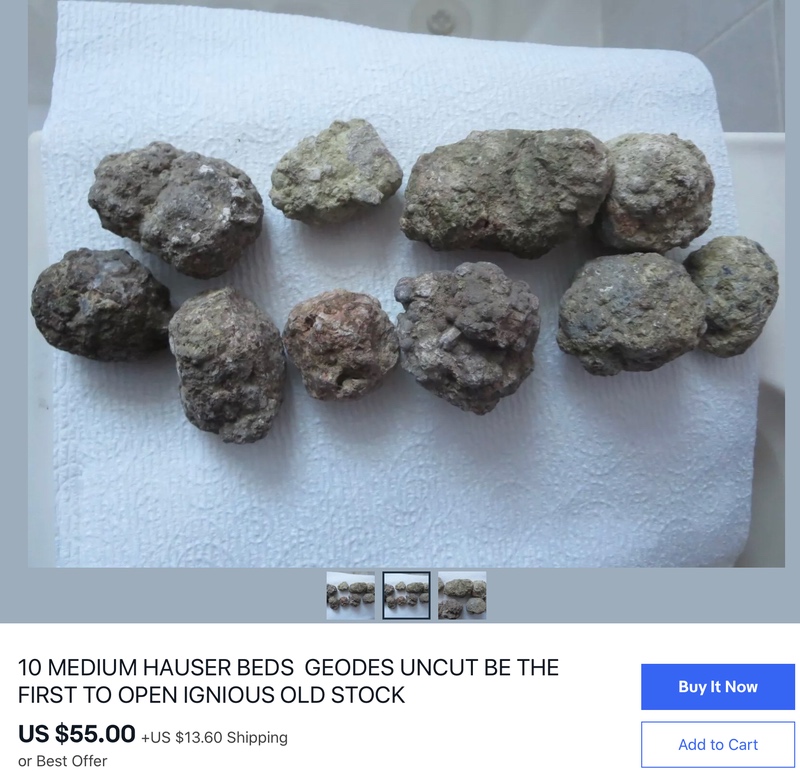Click the large elongated geode in main photo
The image size is (800, 773).
[506, 192]
